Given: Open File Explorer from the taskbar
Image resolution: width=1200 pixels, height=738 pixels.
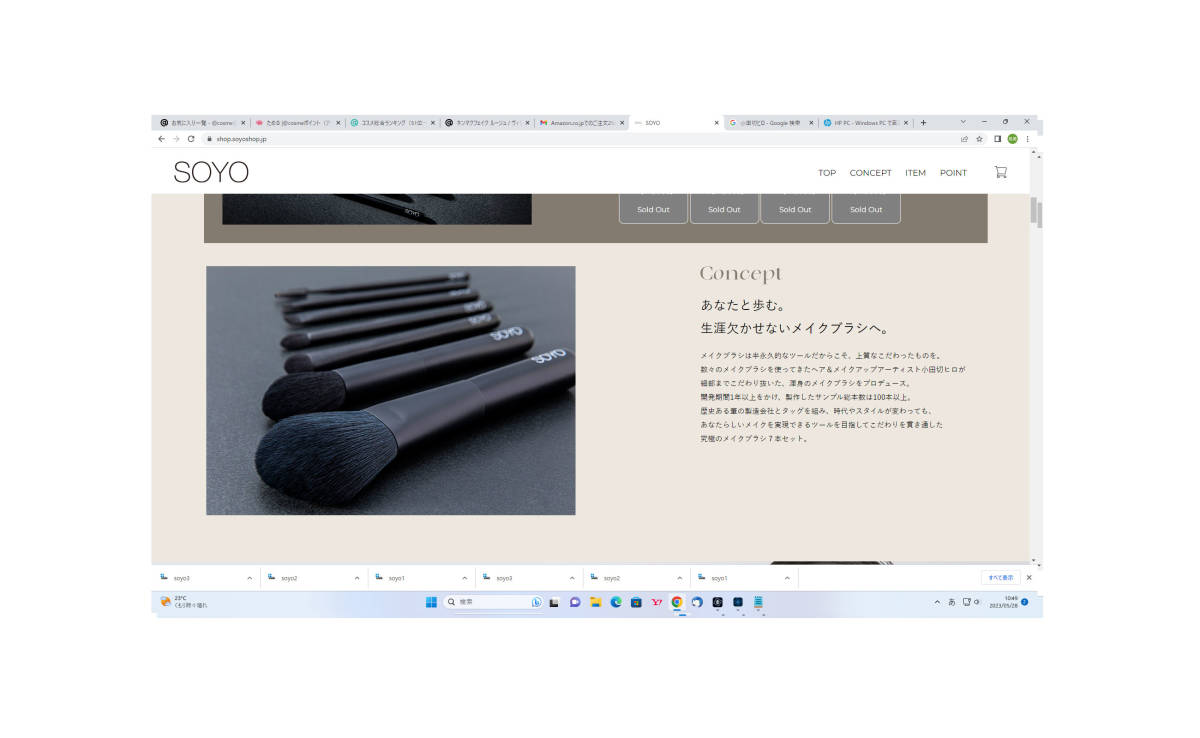Looking at the screenshot, I should point(595,602).
